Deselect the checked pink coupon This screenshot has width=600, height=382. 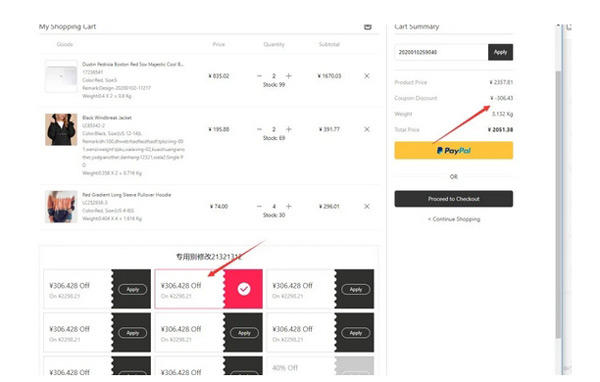[x=244, y=289]
